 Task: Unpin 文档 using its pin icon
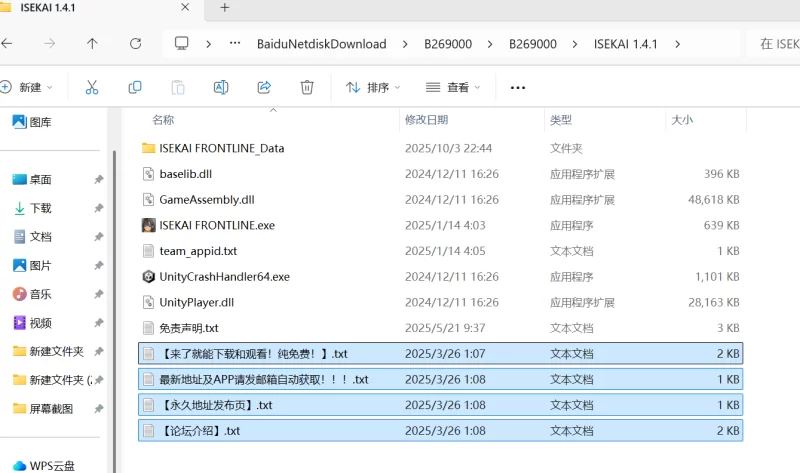[x=99, y=237]
